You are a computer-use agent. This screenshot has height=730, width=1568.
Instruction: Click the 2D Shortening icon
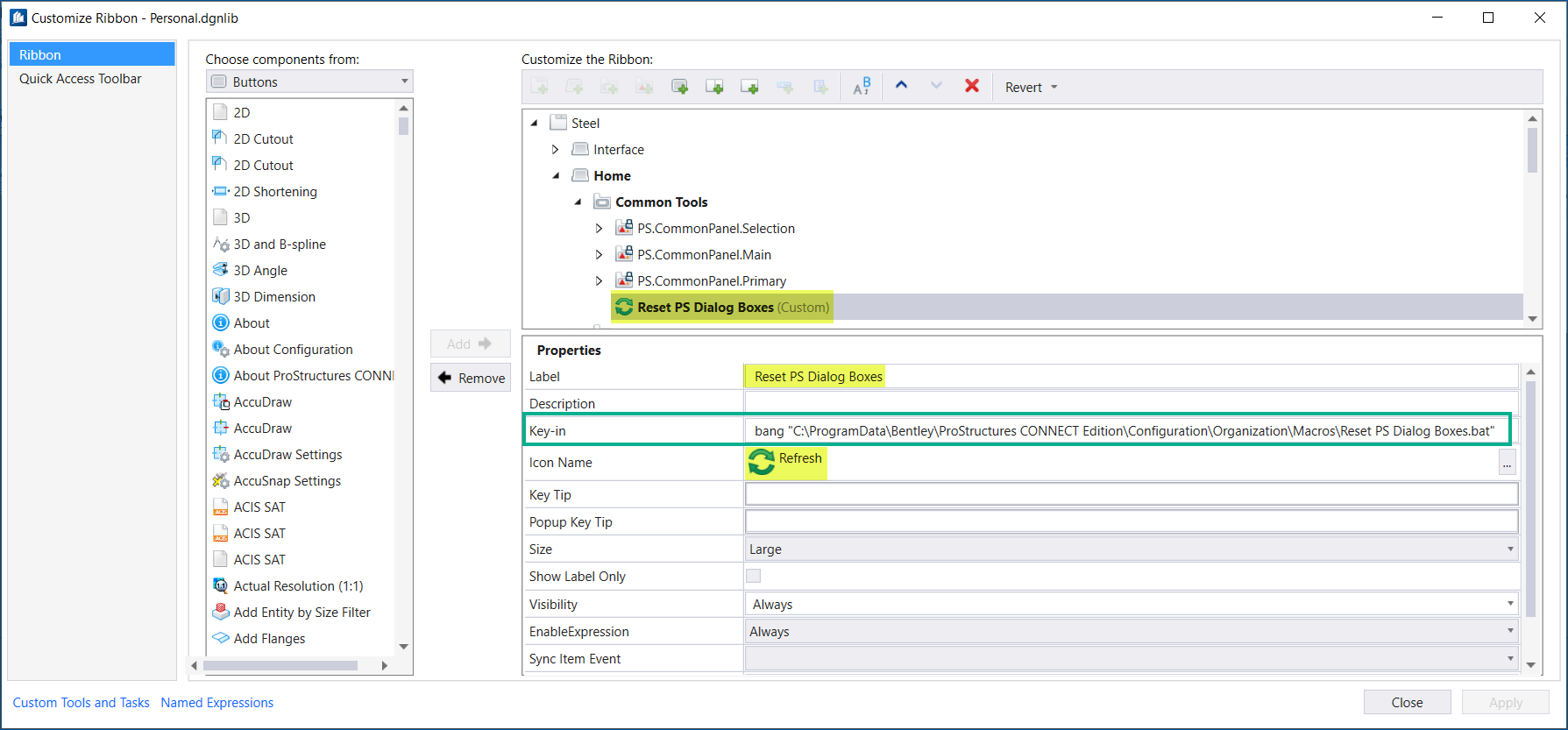[x=221, y=191]
